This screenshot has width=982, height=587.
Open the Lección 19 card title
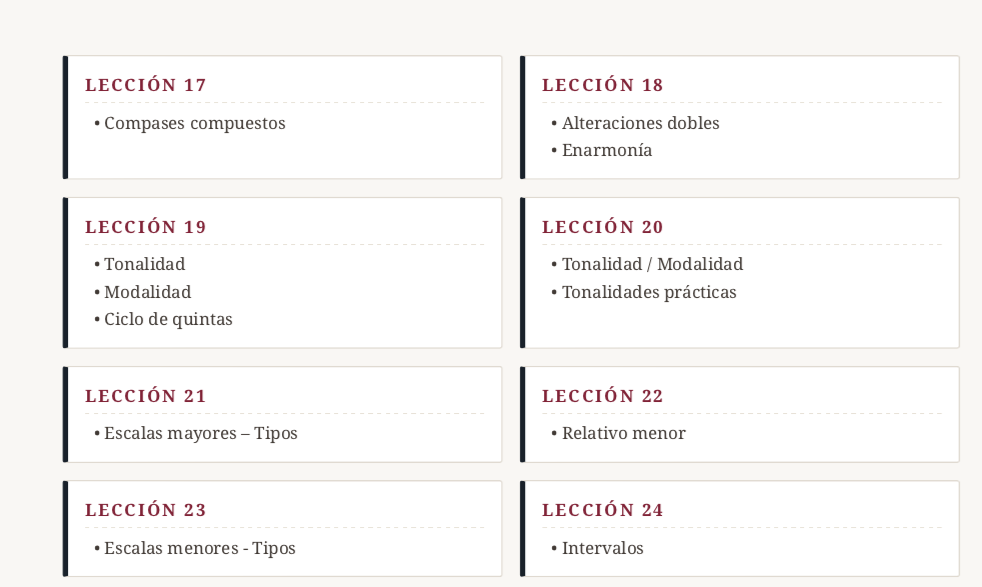[145, 227]
